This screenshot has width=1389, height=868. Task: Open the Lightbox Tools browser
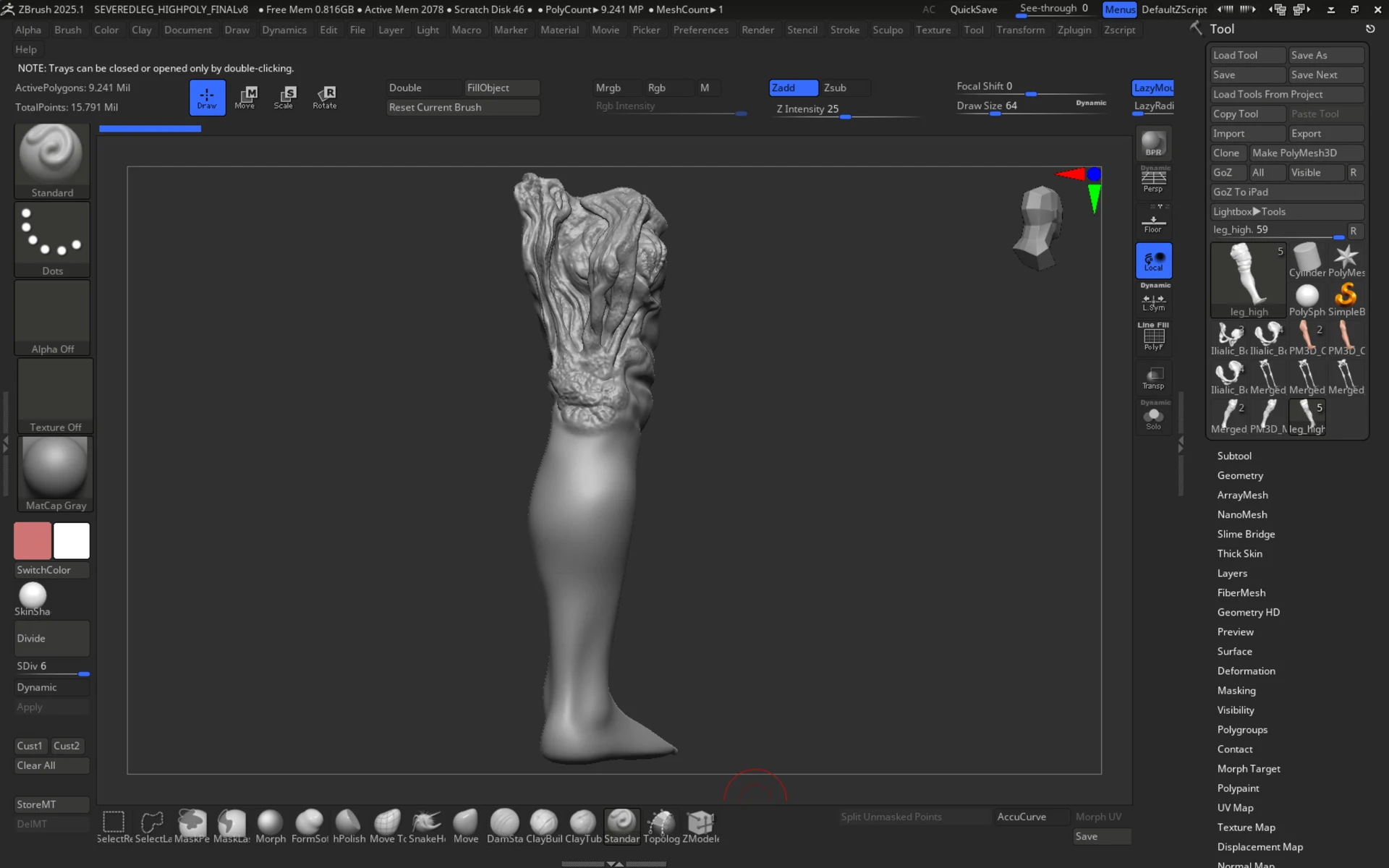[x=1287, y=211]
